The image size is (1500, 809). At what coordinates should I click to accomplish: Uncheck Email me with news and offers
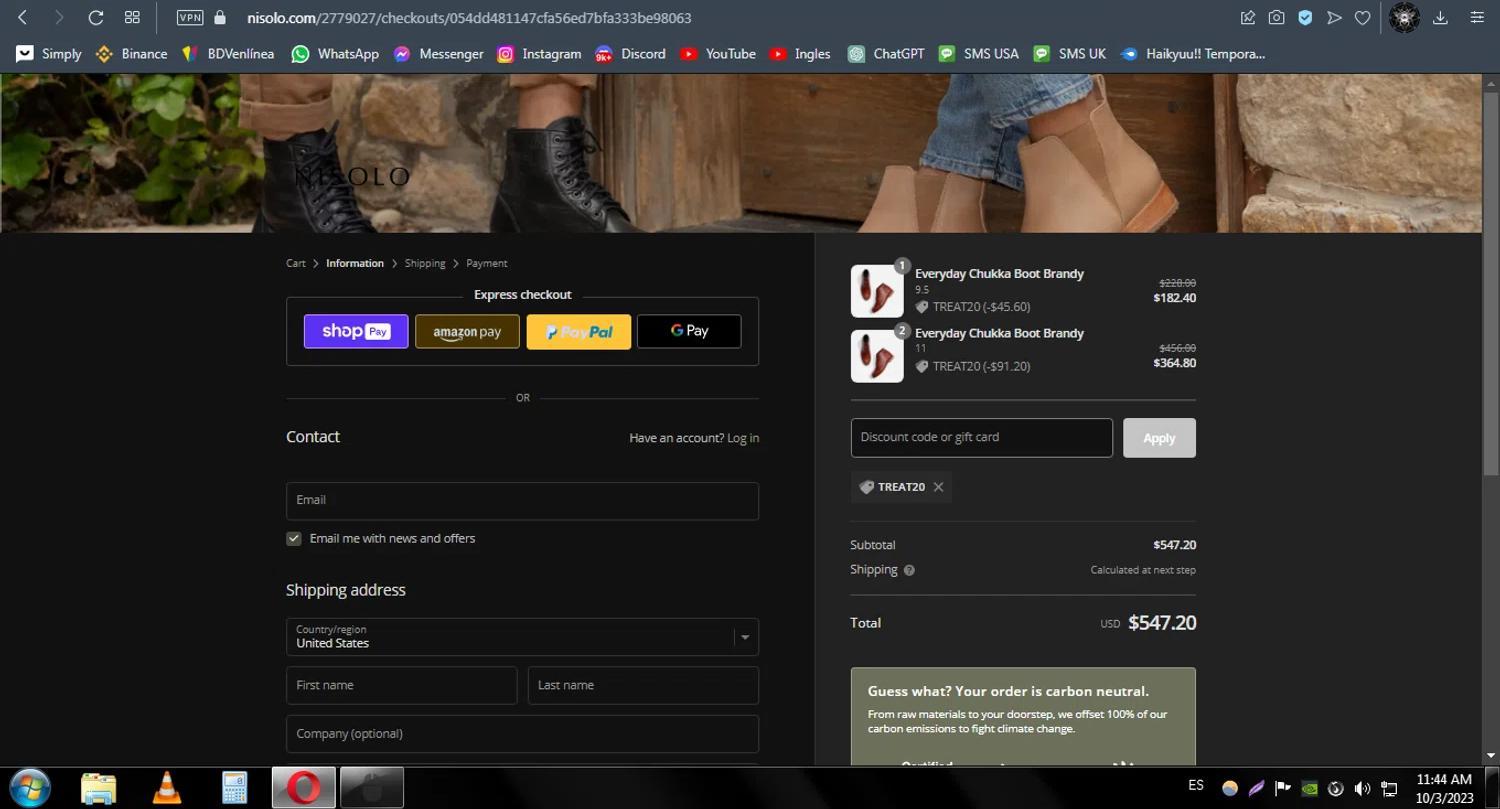294,539
